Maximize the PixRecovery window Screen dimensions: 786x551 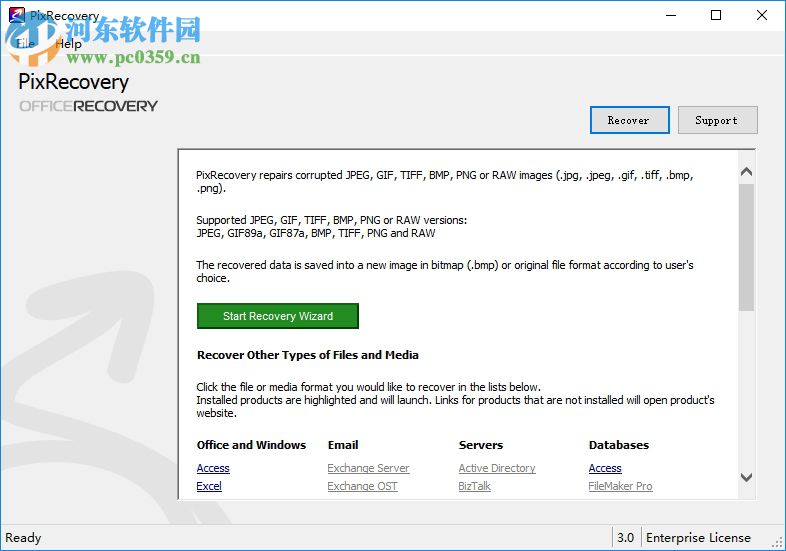click(716, 16)
